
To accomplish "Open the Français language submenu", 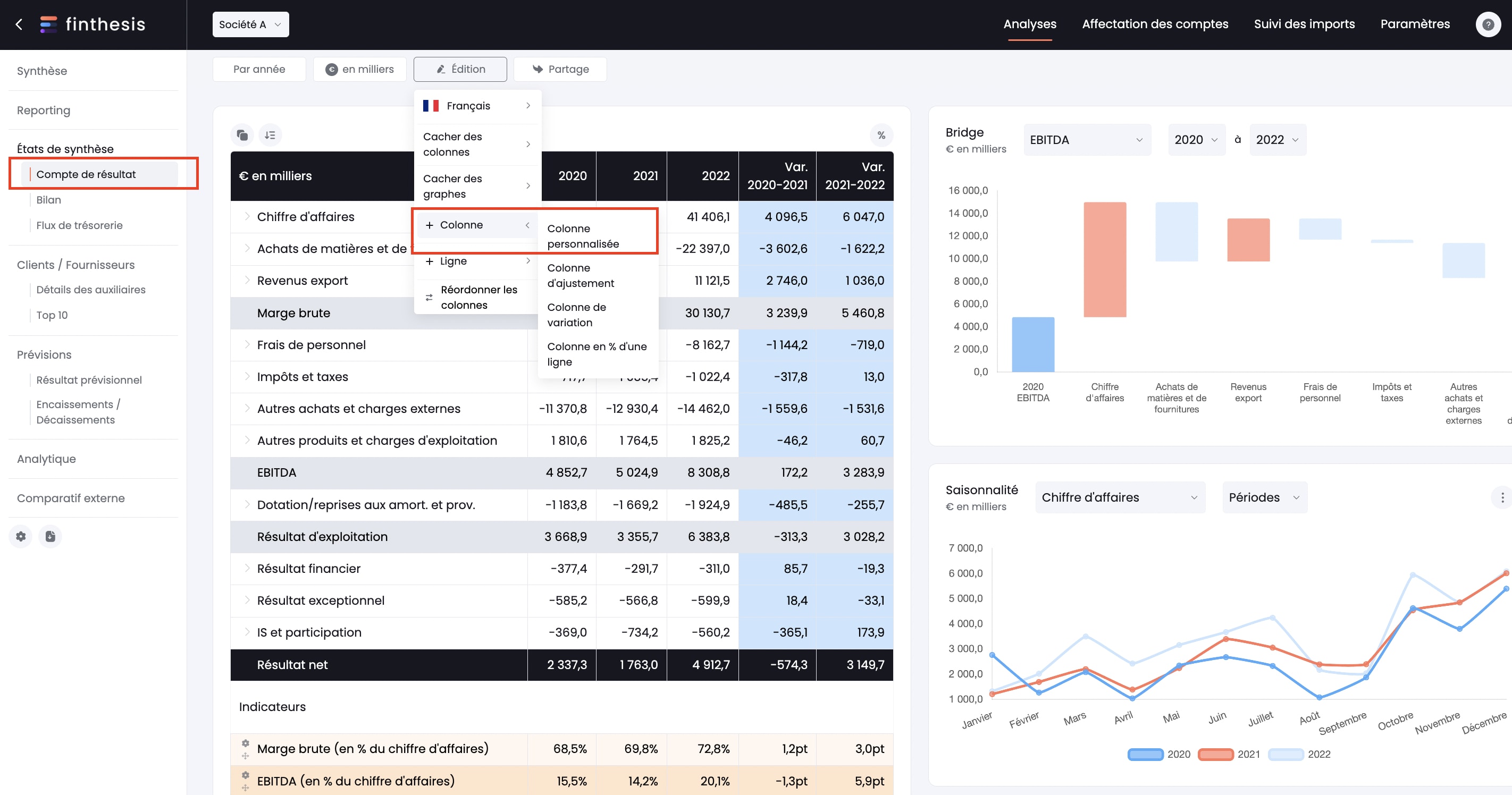I will tap(477, 106).
